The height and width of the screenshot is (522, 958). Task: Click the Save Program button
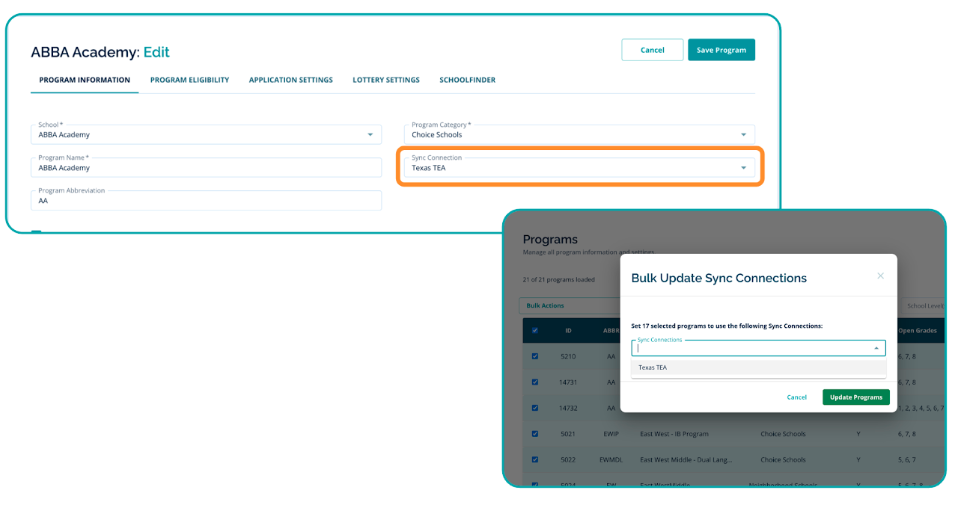point(721,50)
